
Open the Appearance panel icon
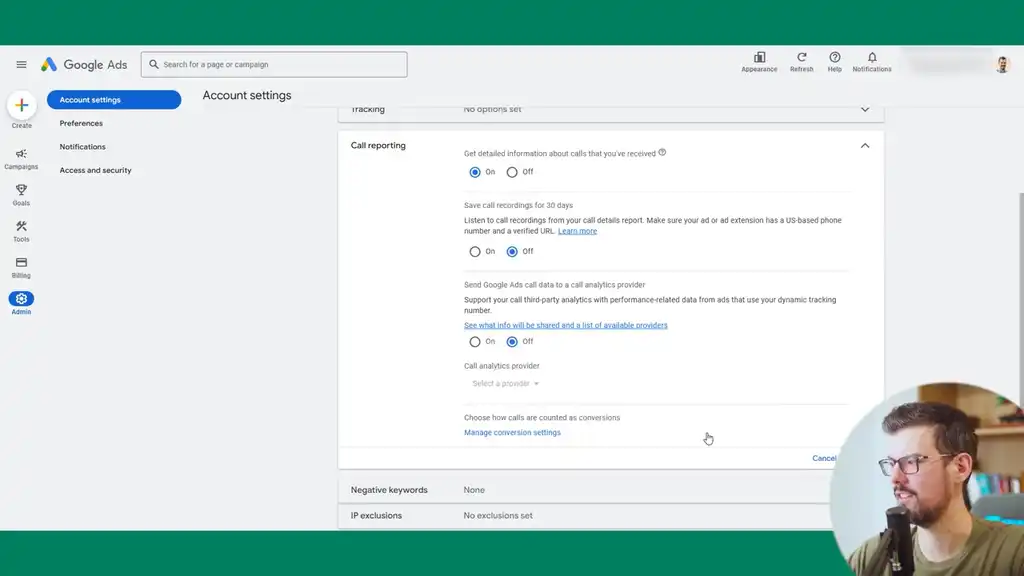759,58
